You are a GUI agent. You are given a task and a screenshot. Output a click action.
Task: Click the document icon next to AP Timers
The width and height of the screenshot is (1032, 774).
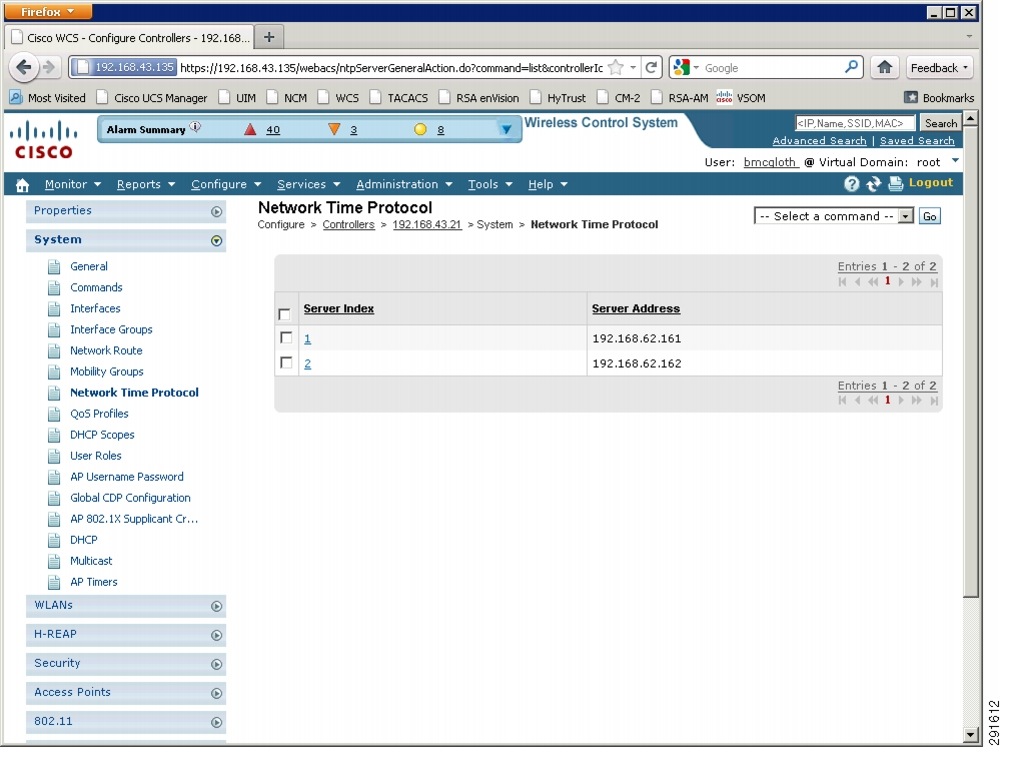point(54,582)
